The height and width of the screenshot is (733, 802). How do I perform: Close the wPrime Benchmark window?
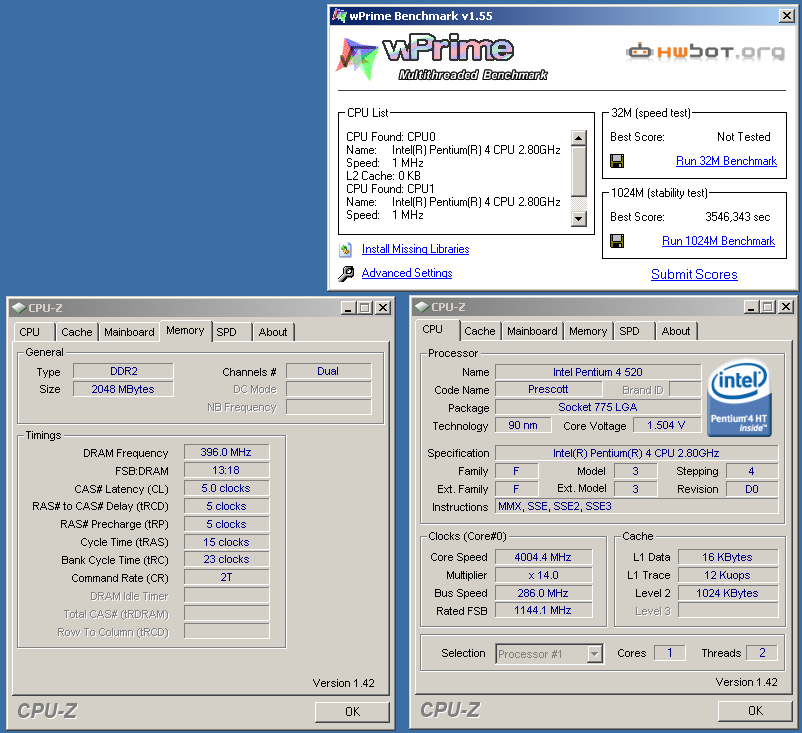tap(786, 16)
